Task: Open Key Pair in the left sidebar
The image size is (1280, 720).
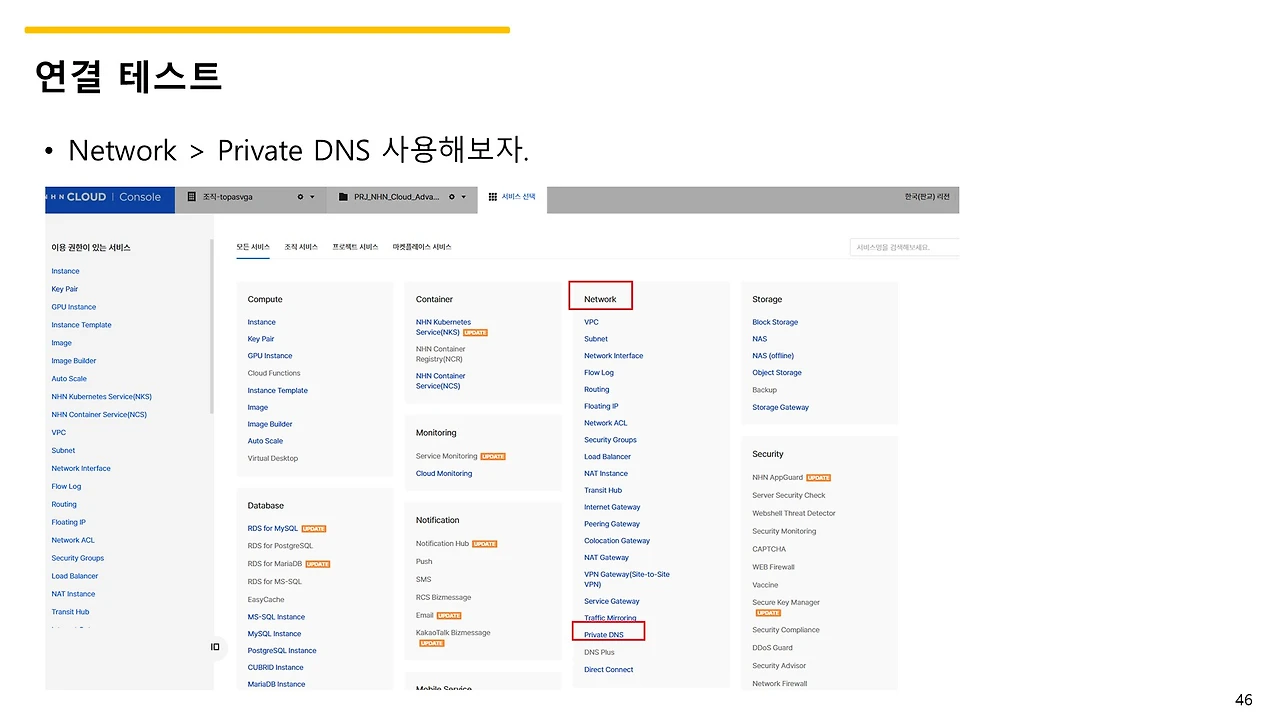Action: coord(65,289)
